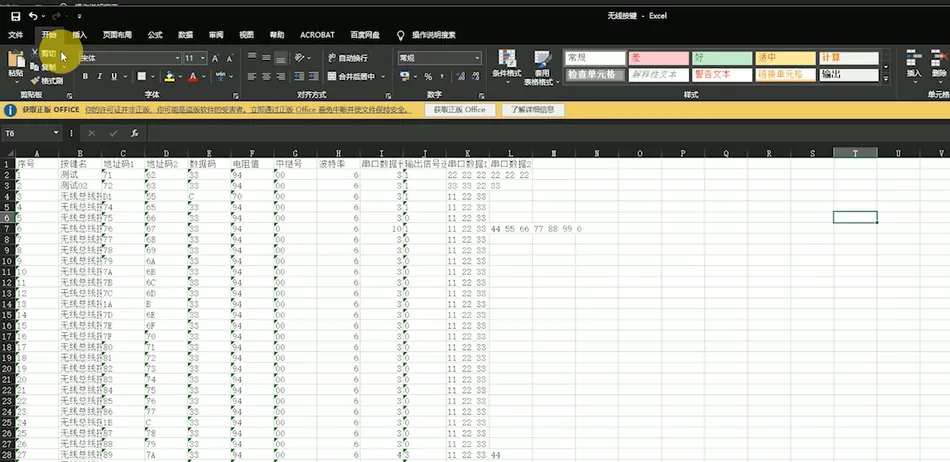This screenshot has width=950, height=462.
Task: Switch to the Data (数据) tab
Action: [x=185, y=35]
